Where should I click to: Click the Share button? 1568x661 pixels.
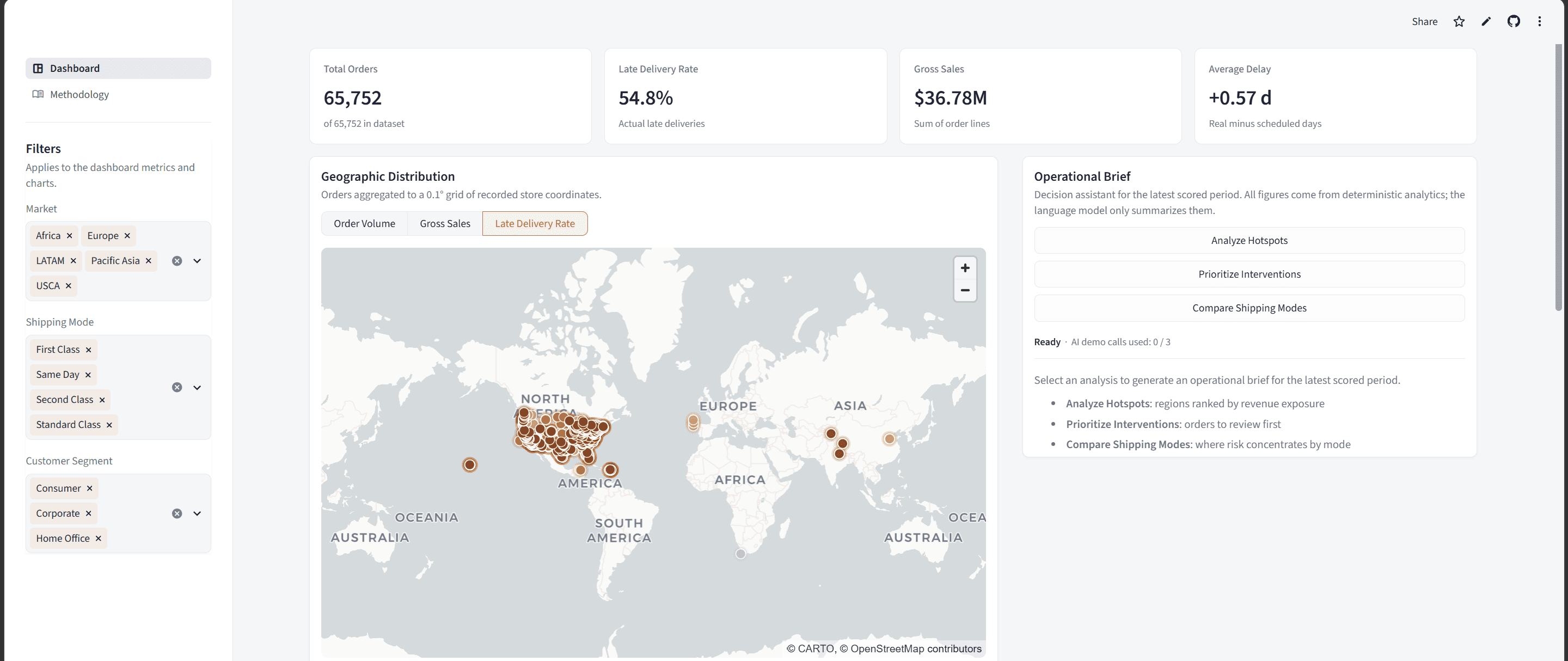point(1424,21)
